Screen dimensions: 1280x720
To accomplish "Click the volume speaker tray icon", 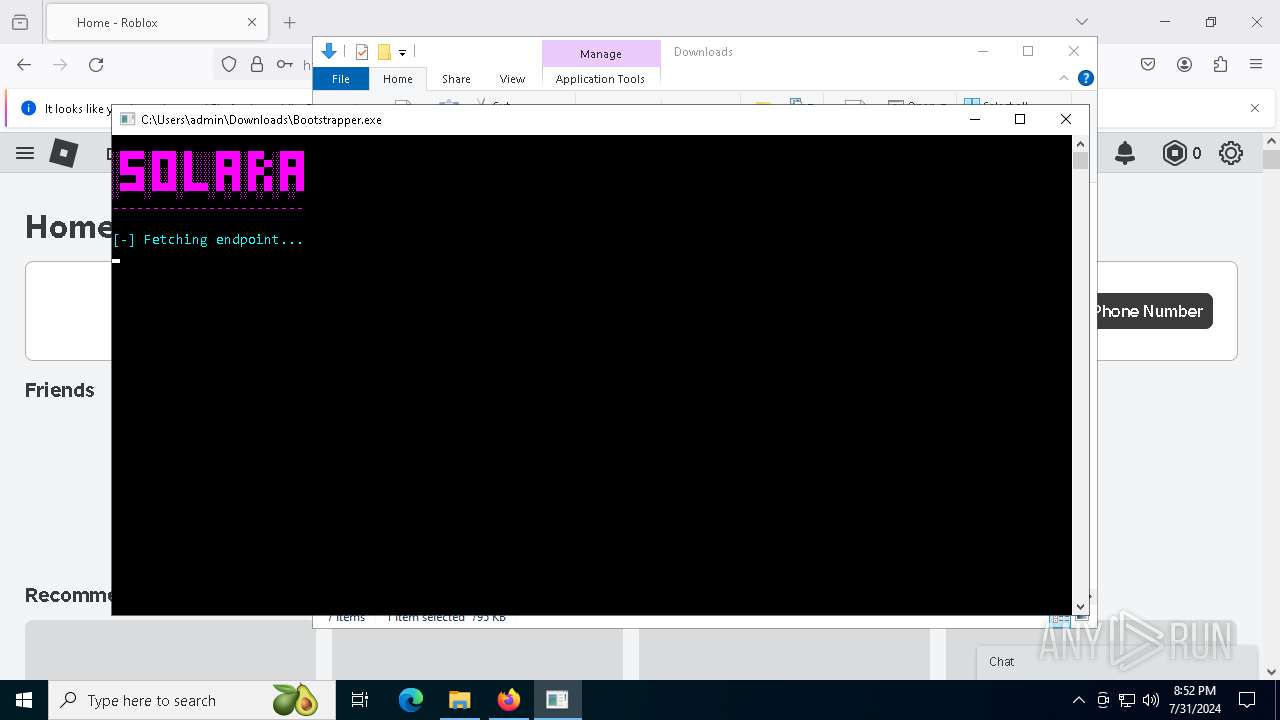I will (1151, 700).
